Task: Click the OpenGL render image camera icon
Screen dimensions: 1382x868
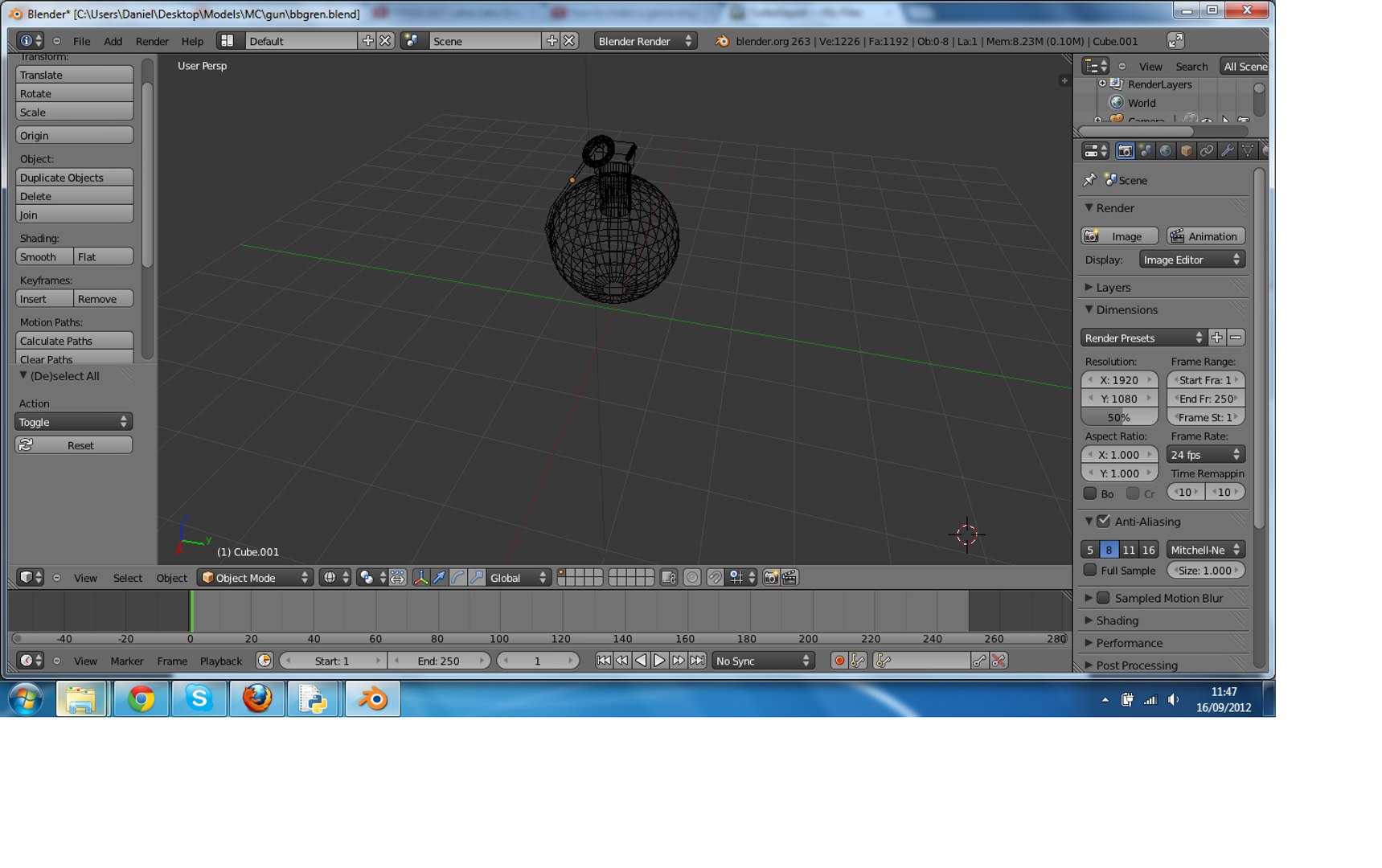Action: (x=770, y=577)
